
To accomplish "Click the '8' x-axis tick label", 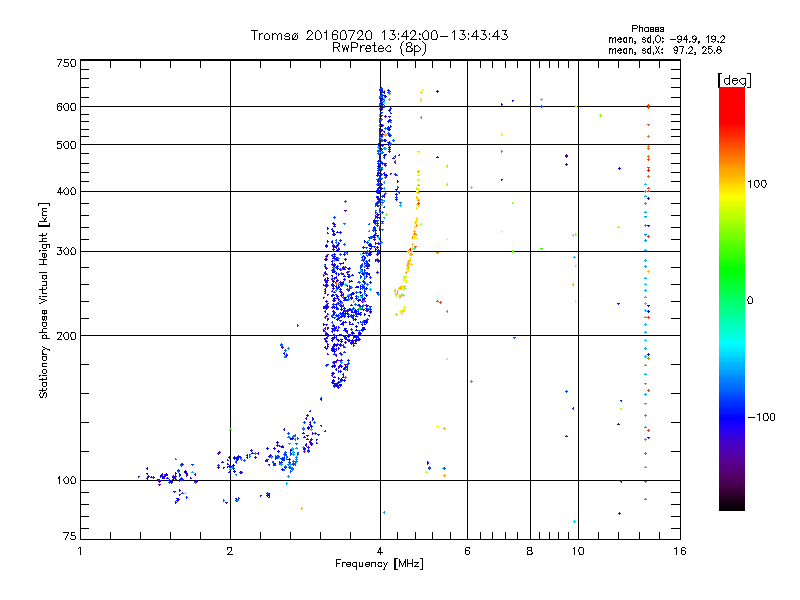I will (530, 551).
